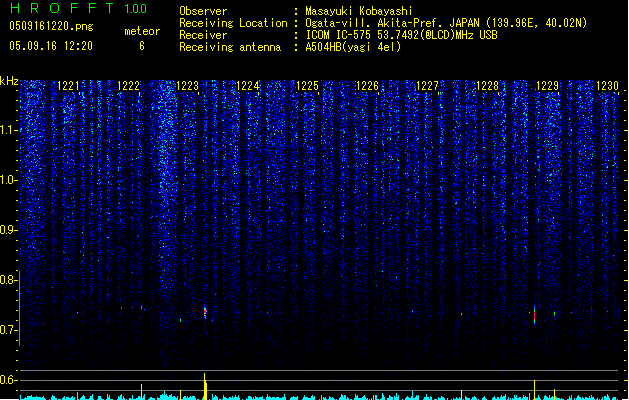Viewport: 629px width, 400px height.
Task: Click the 1230 time marker
Action: click(x=607, y=86)
